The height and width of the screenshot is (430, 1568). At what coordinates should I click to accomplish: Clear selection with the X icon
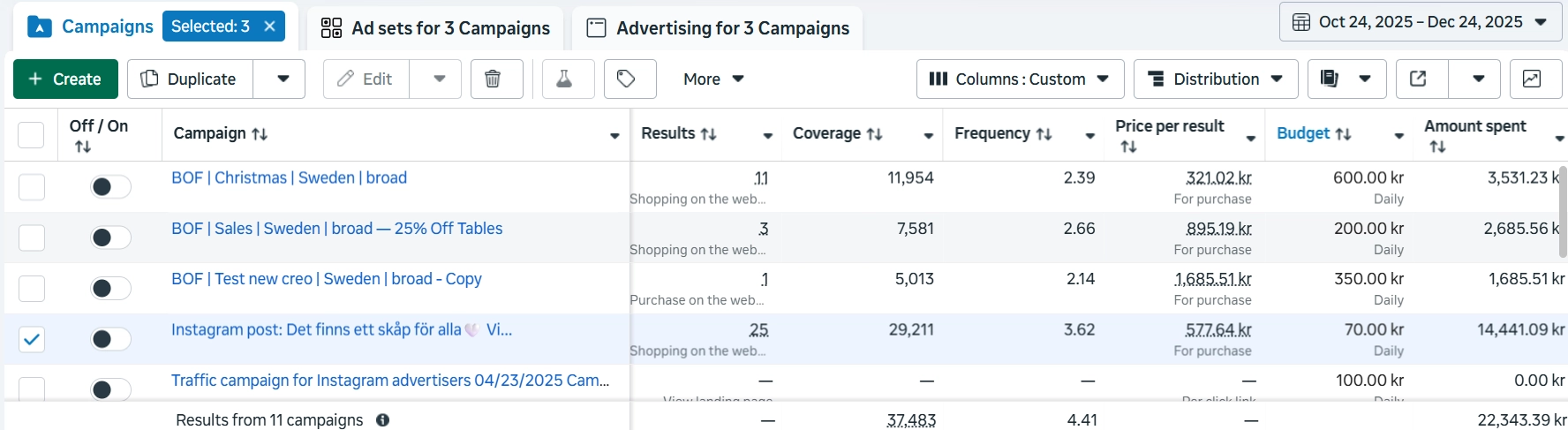(x=270, y=26)
